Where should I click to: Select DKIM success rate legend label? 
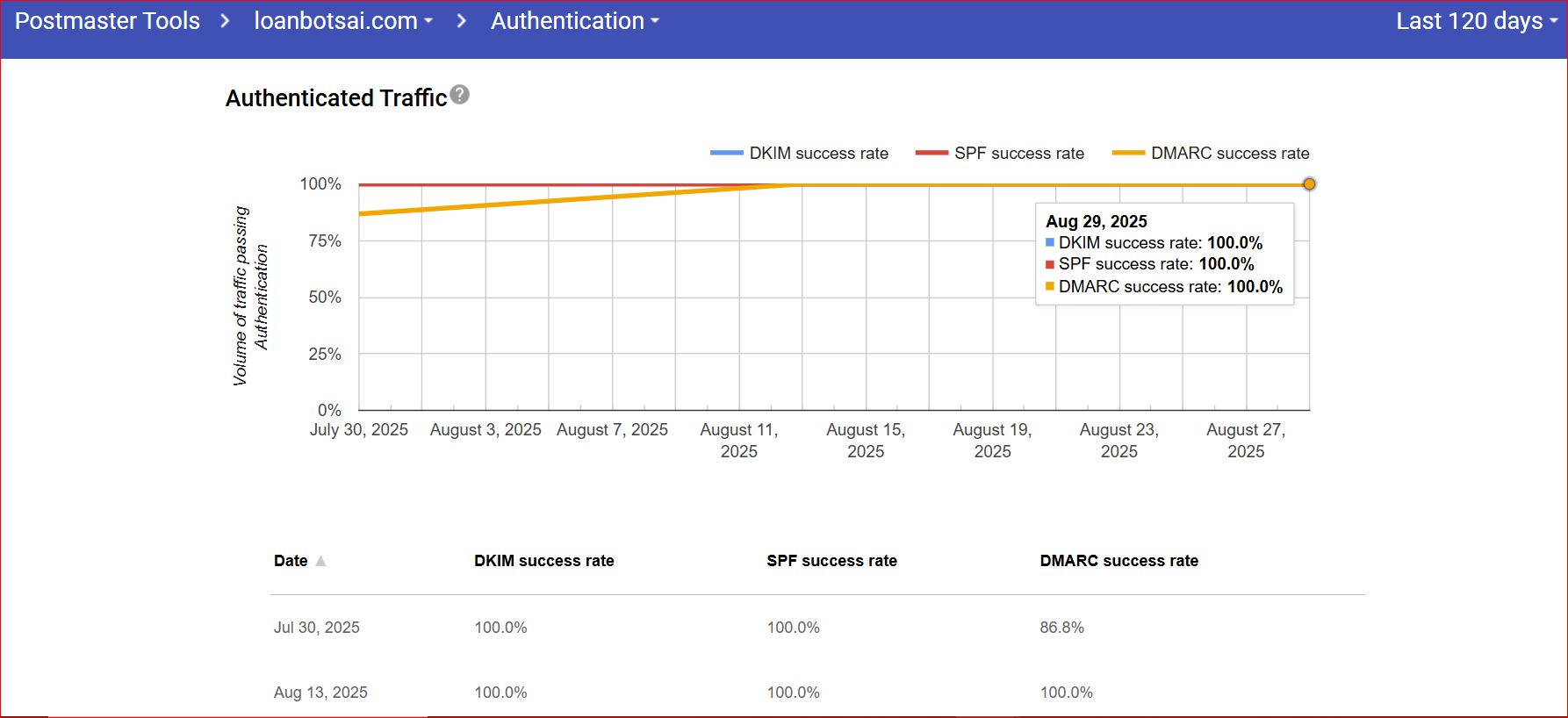pyautogui.click(x=818, y=154)
